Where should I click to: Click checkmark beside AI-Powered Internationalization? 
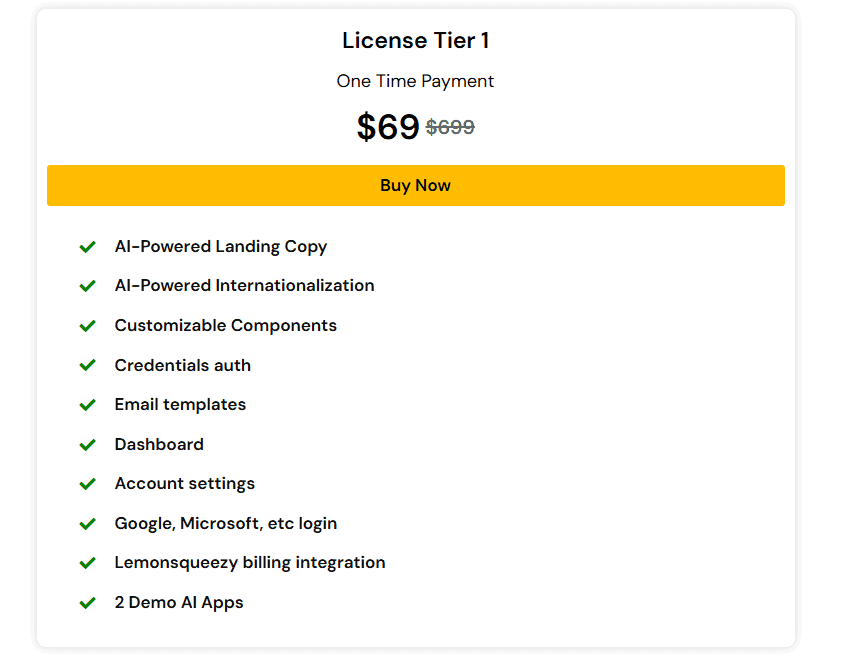pos(88,286)
